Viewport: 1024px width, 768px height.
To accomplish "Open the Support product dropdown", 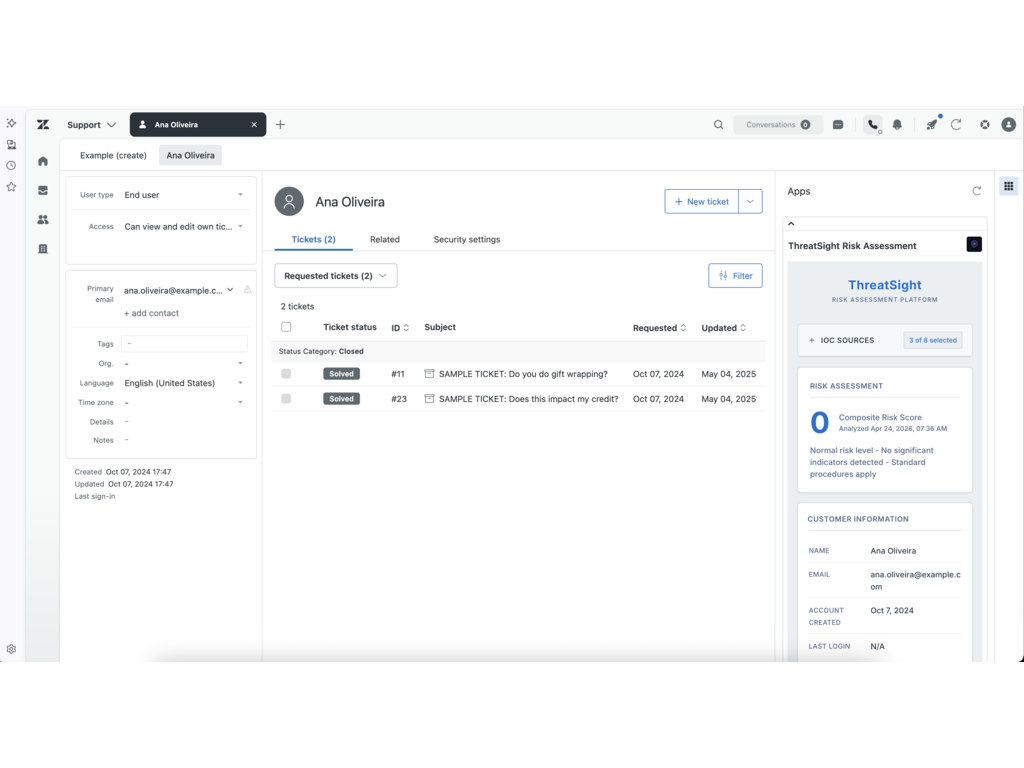I will 91,125.
